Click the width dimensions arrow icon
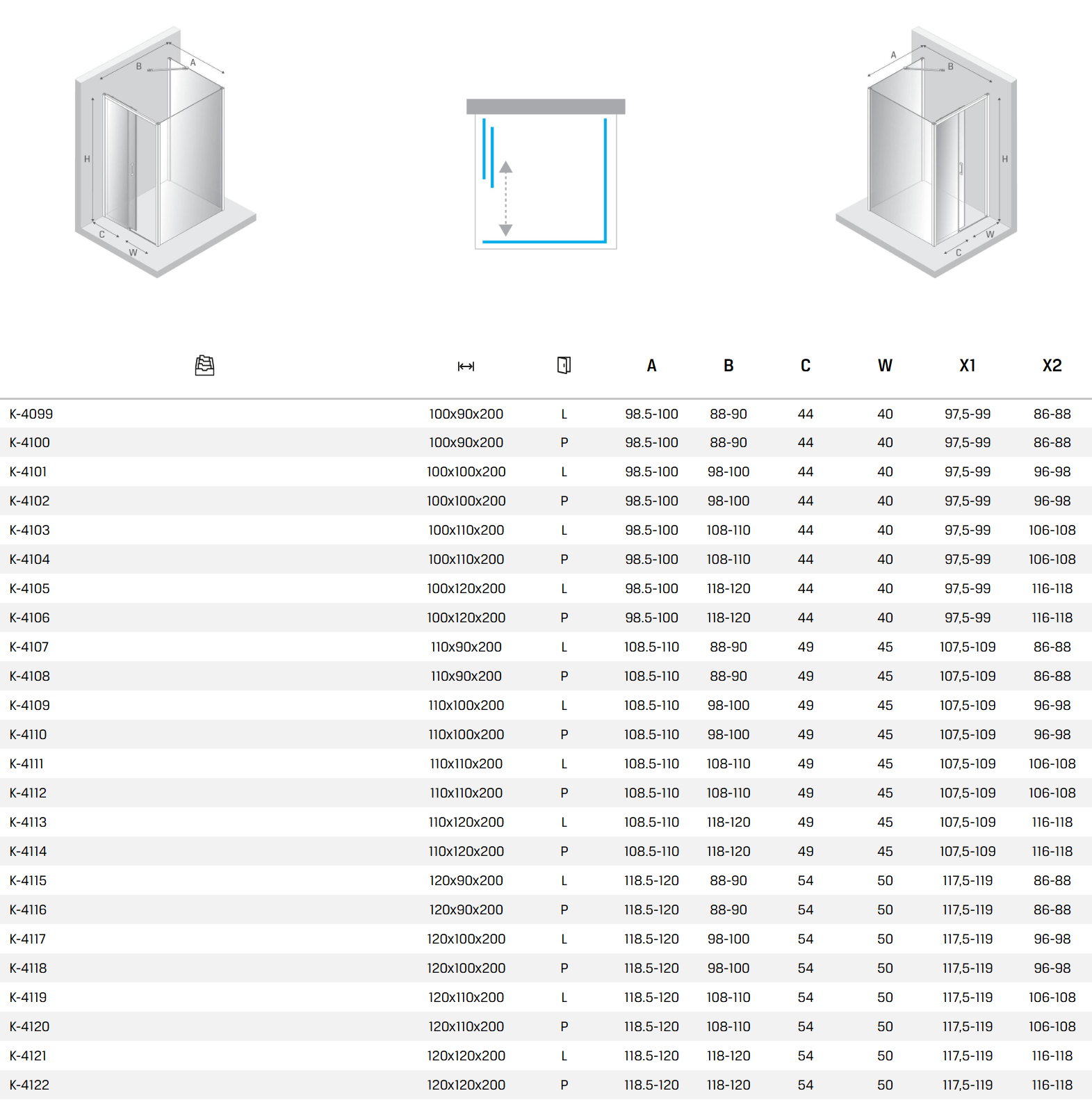This screenshot has height=1116, width=1092. [x=466, y=366]
